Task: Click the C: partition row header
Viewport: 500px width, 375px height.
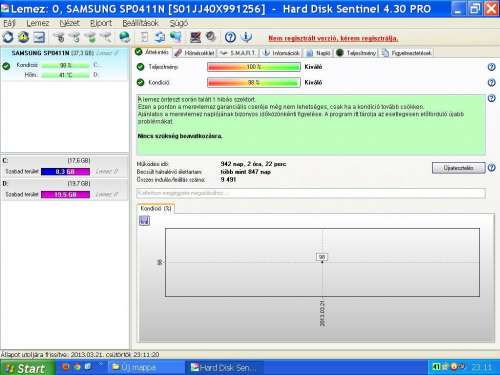Action: click(64, 161)
